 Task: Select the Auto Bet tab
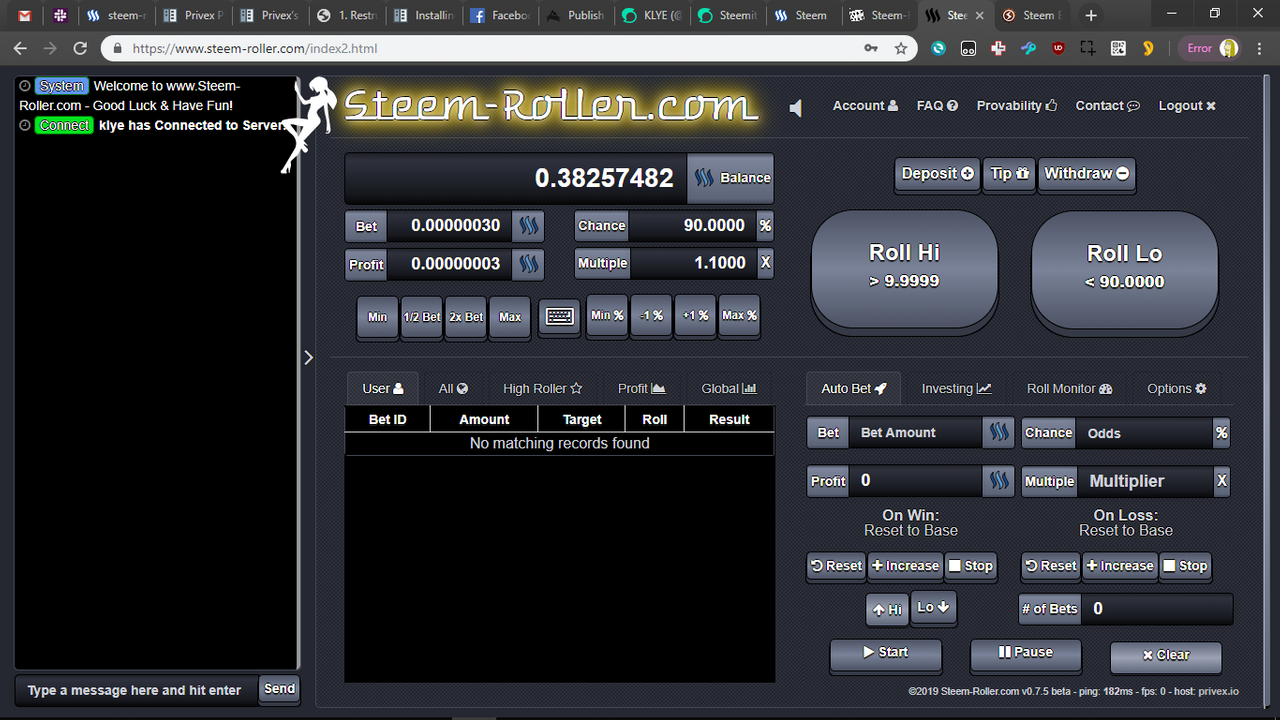[x=854, y=389]
